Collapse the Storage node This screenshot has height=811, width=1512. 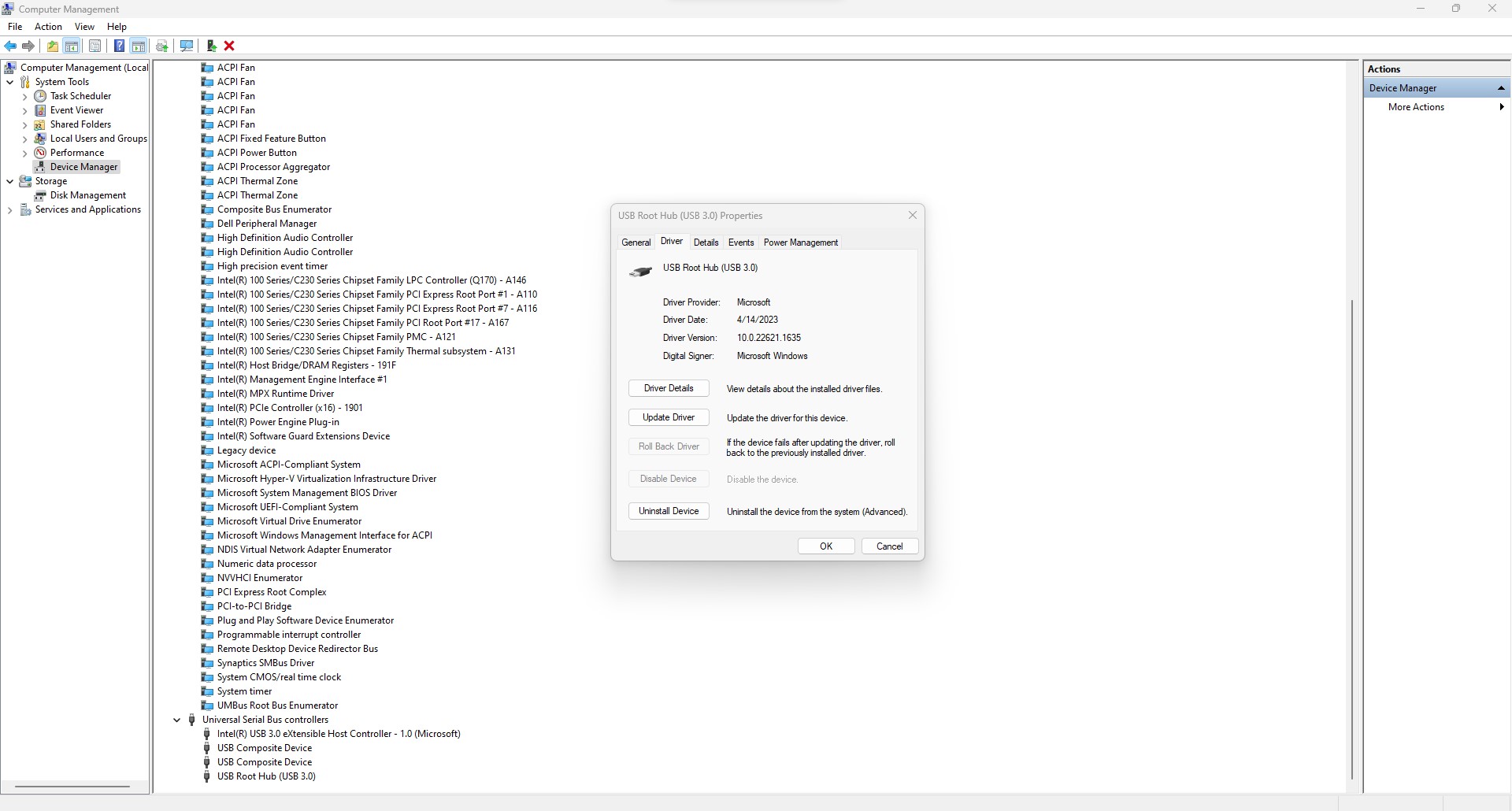coord(9,181)
